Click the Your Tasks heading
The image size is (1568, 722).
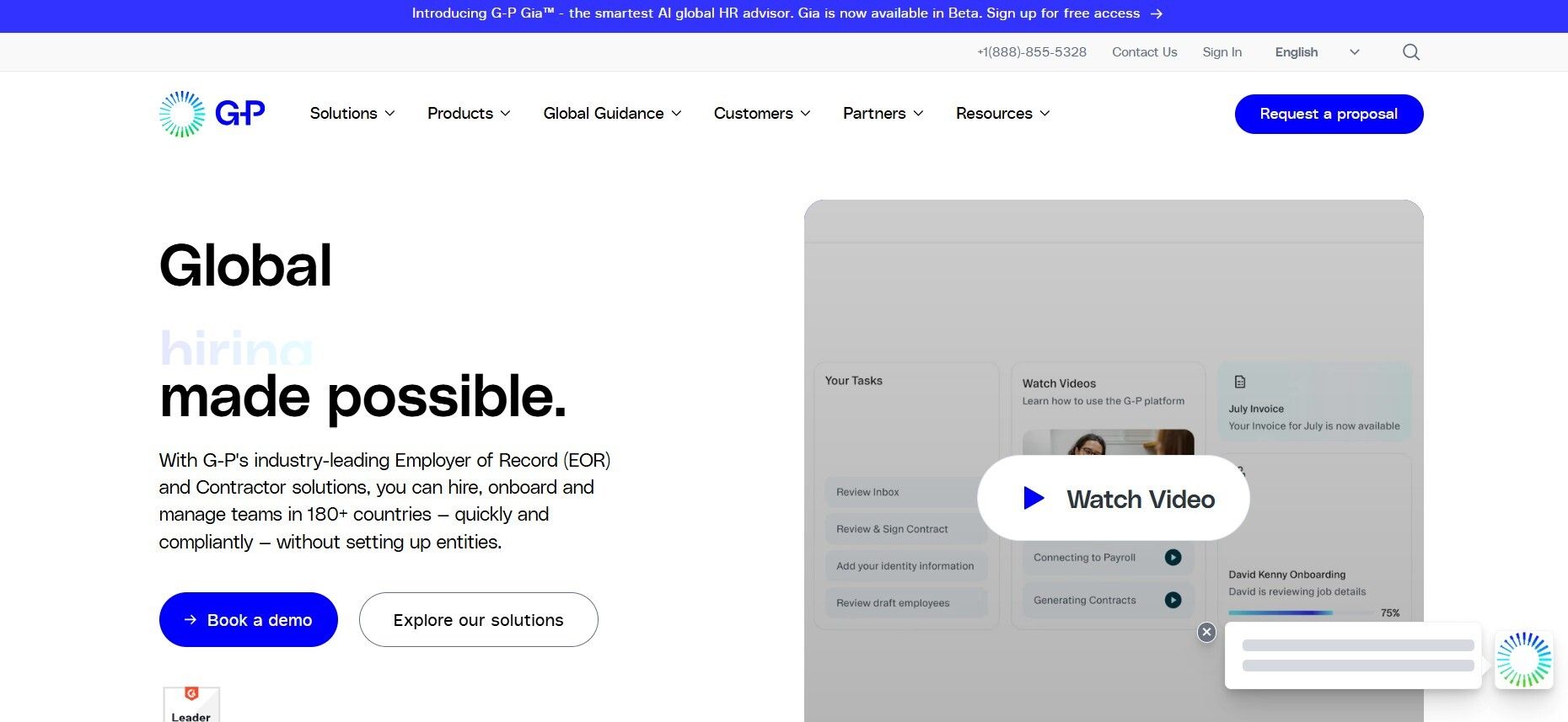coord(853,381)
